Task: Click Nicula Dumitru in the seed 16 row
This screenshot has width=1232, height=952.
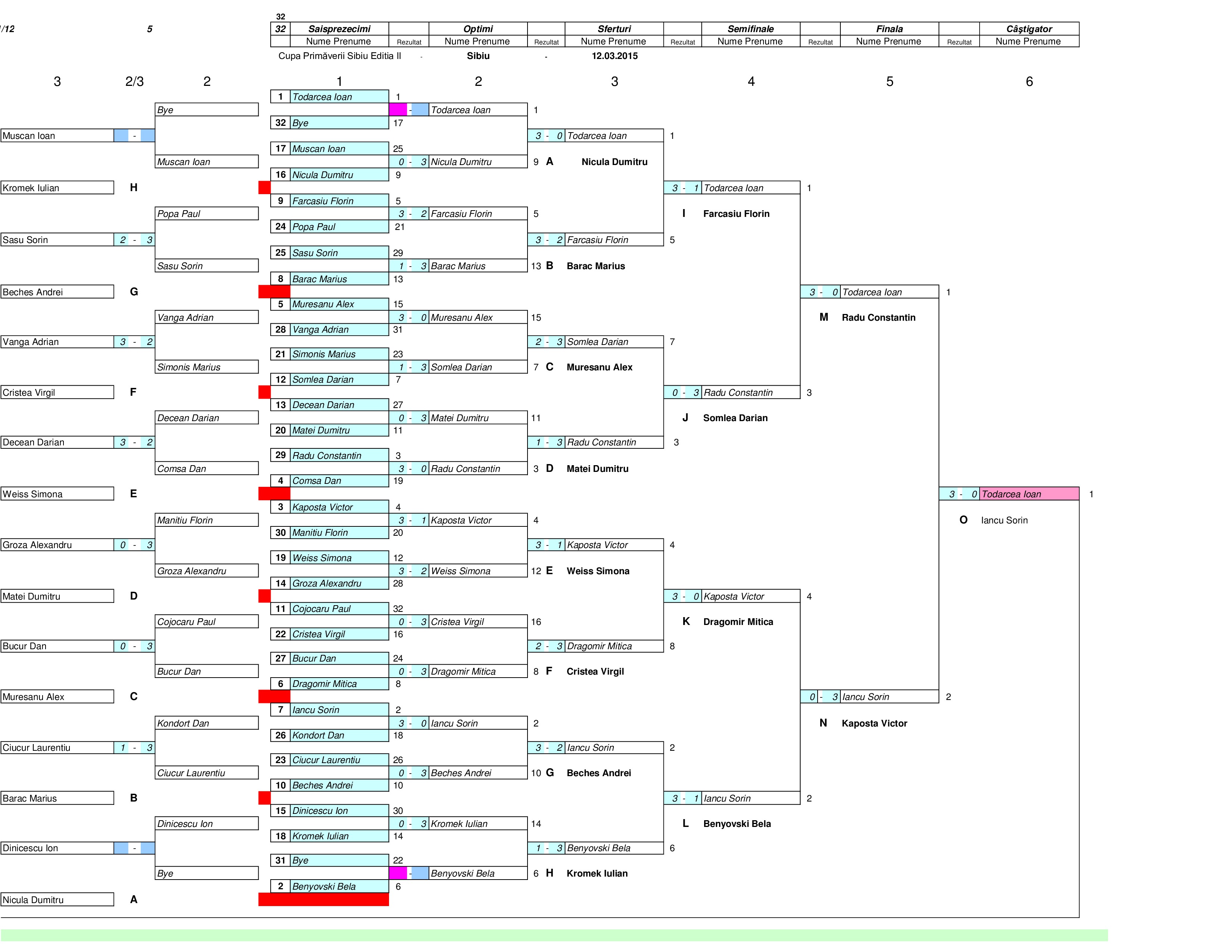Action: coord(339,175)
